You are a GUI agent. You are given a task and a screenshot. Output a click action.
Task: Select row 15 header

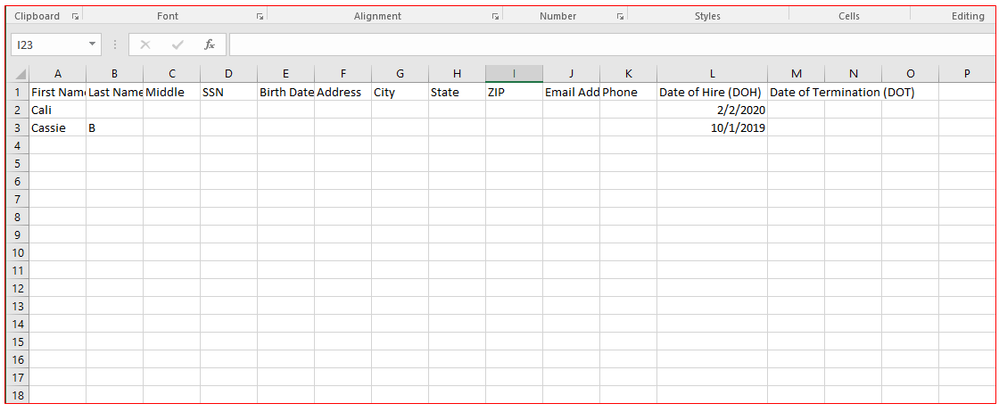point(17,342)
